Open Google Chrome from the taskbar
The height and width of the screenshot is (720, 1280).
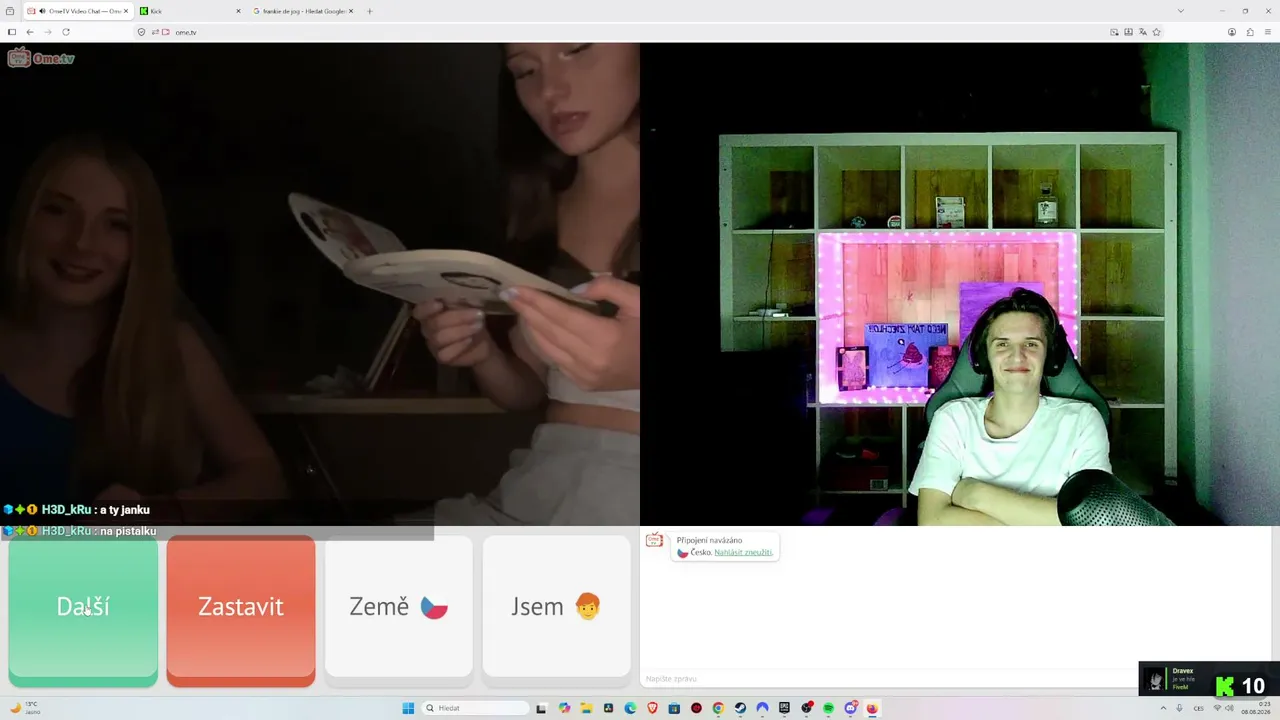[x=718, y=708]
